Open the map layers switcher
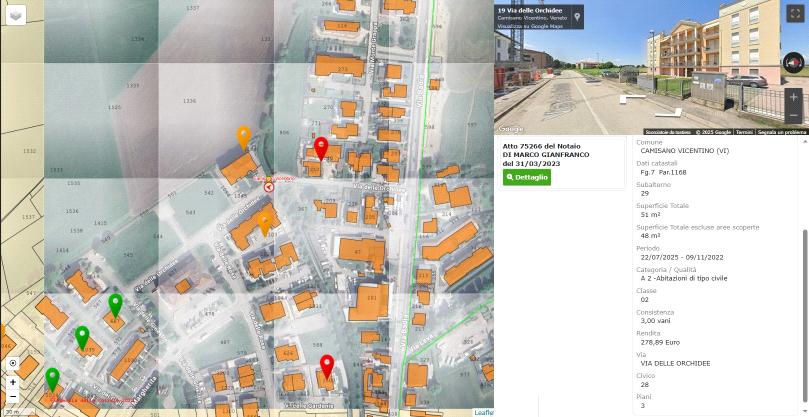Viewport: 809px width, 417px height. [15, 15]
